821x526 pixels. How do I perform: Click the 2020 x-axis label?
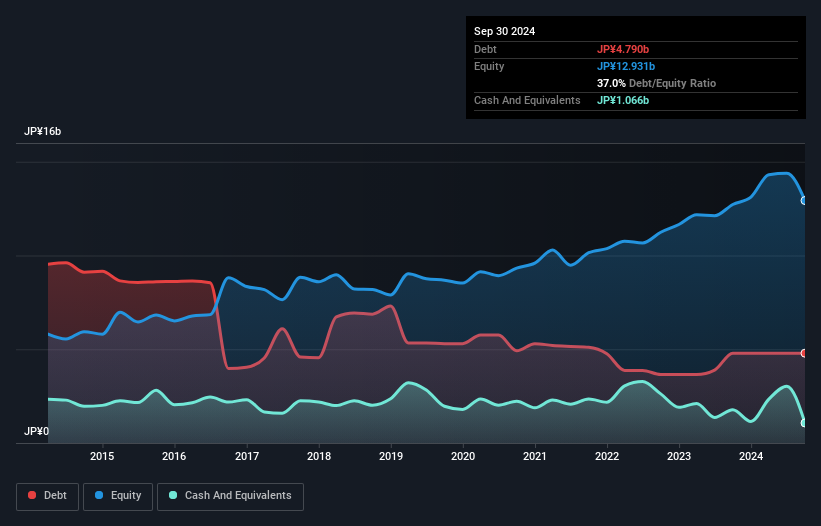(x=463, y=456)
